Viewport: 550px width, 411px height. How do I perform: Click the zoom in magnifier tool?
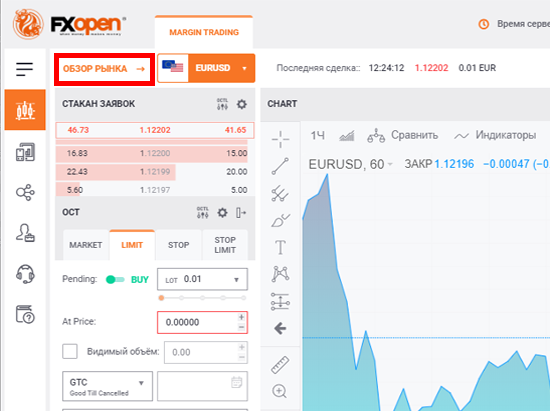coord(280,391)
